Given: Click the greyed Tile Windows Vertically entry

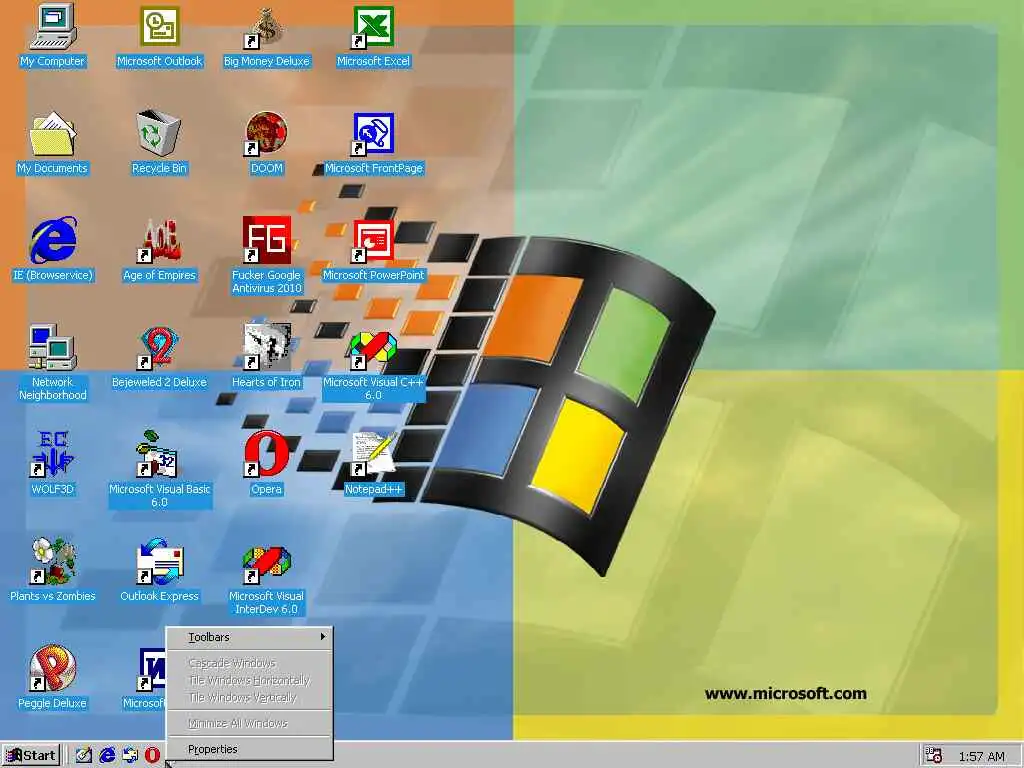Looking at the screenshot, I should pyautogui.click(x=250, y=697).
